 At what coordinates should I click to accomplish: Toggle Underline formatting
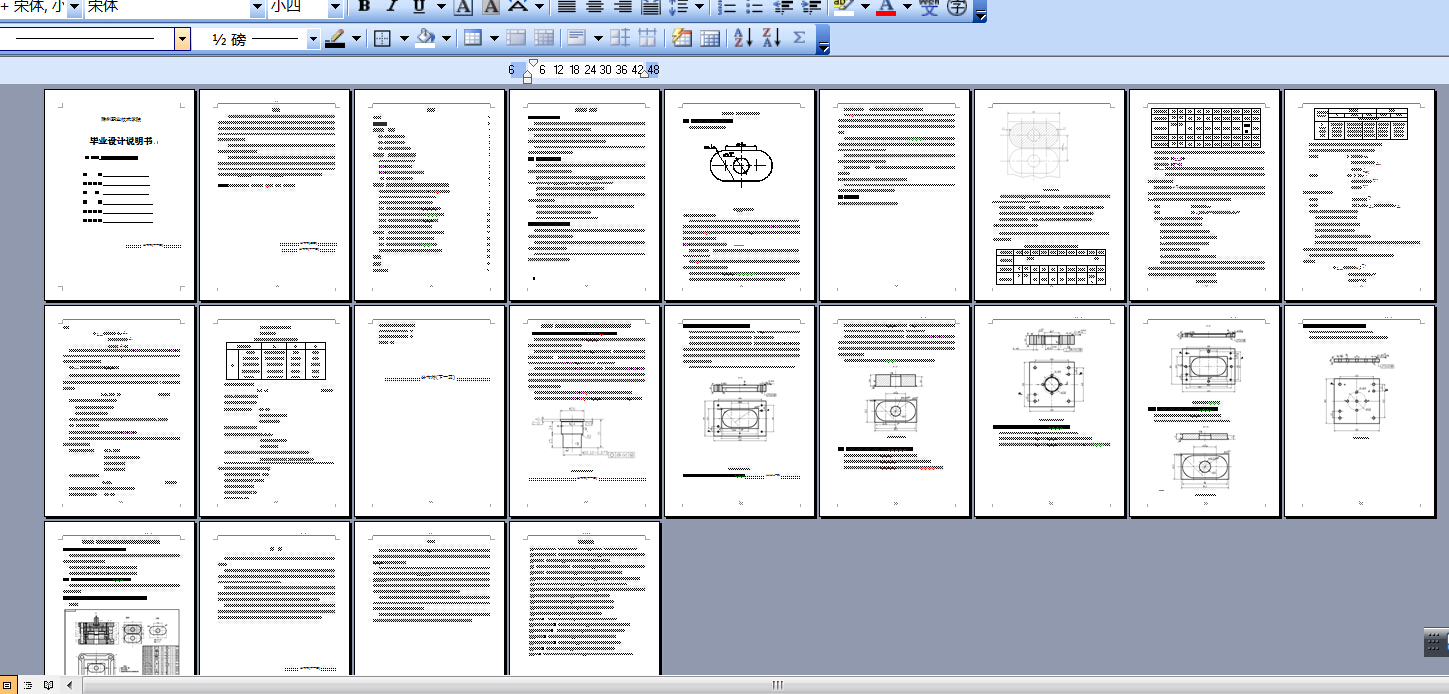click(419, 7)
